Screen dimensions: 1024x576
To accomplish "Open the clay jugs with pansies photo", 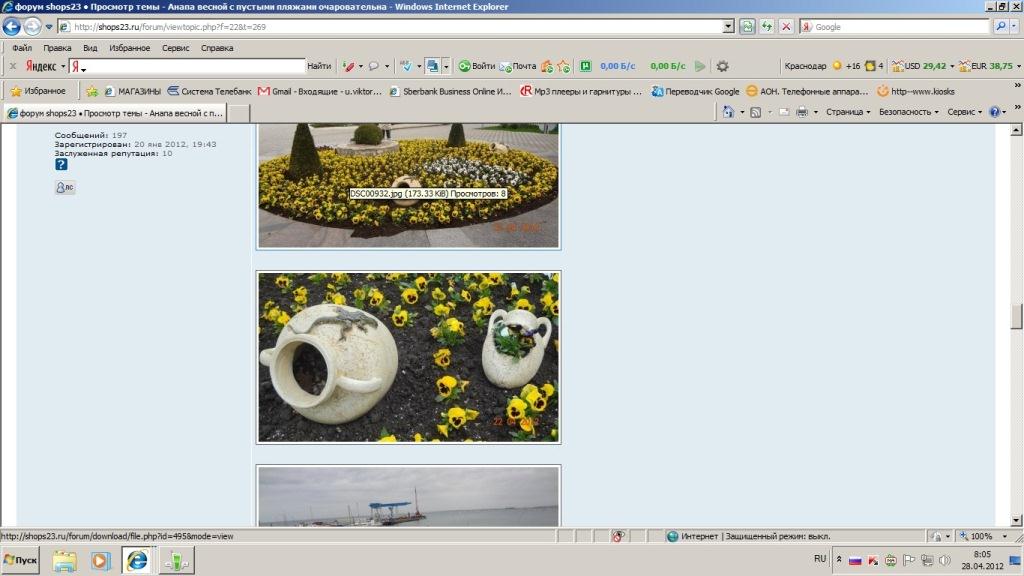I will 409,357.
